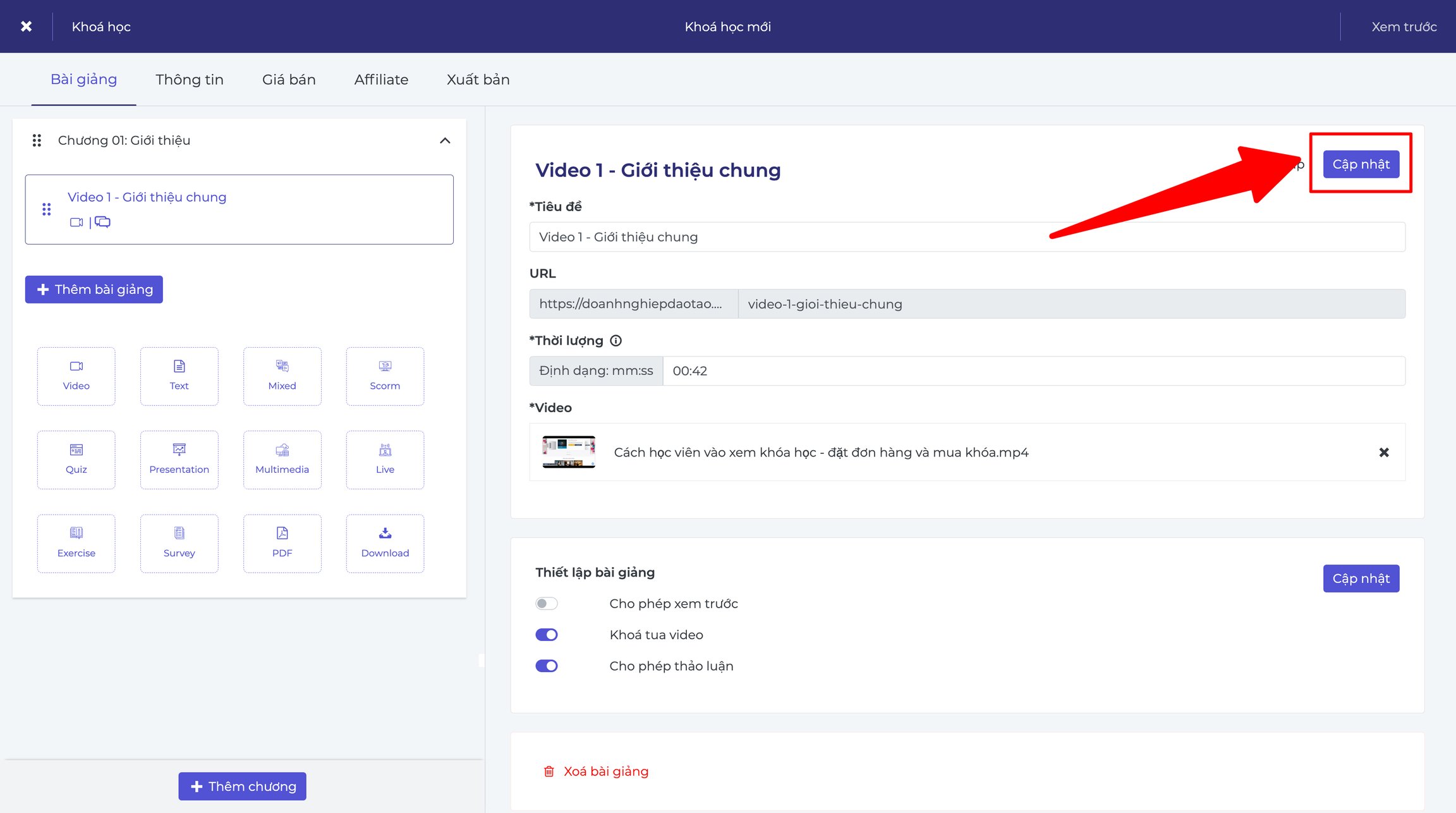Add a Quiz lesson type

click(x=76, y=460)
